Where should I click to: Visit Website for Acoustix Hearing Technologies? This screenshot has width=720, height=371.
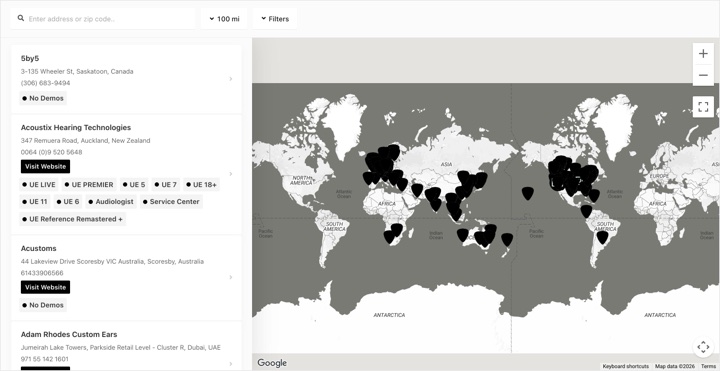(45, 167)
